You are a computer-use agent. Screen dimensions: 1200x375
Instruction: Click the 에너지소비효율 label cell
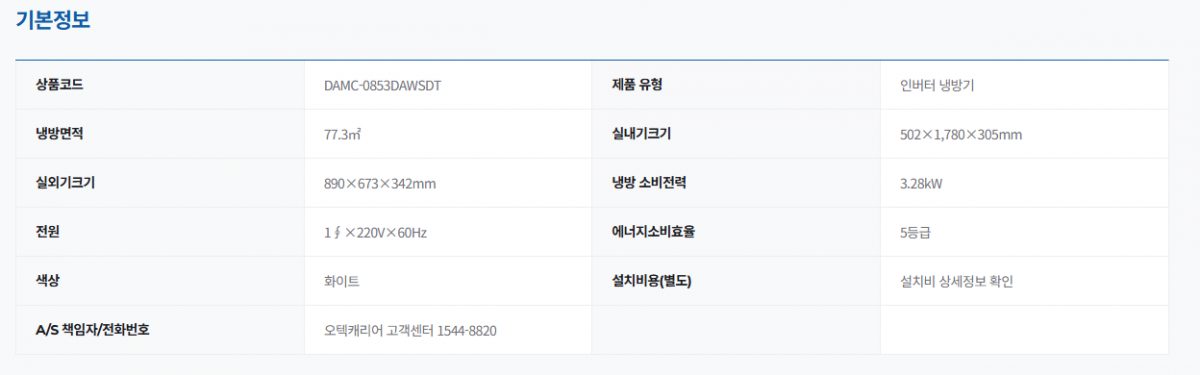pos(736,232)
